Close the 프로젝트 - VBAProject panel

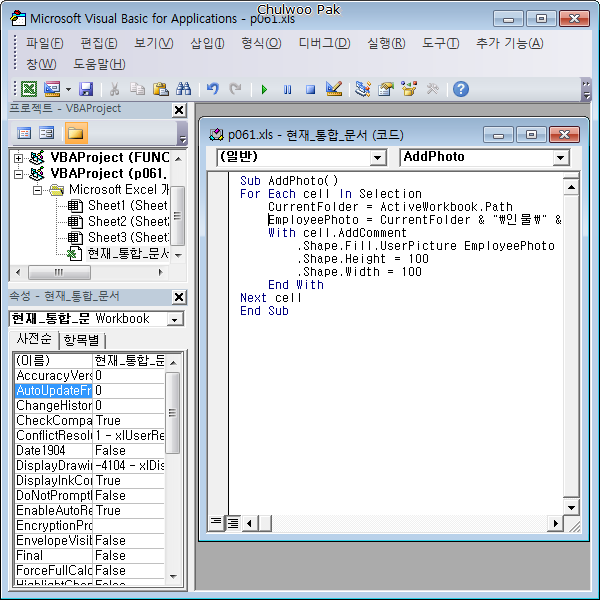pyautogui.click(x=179, y=110)
